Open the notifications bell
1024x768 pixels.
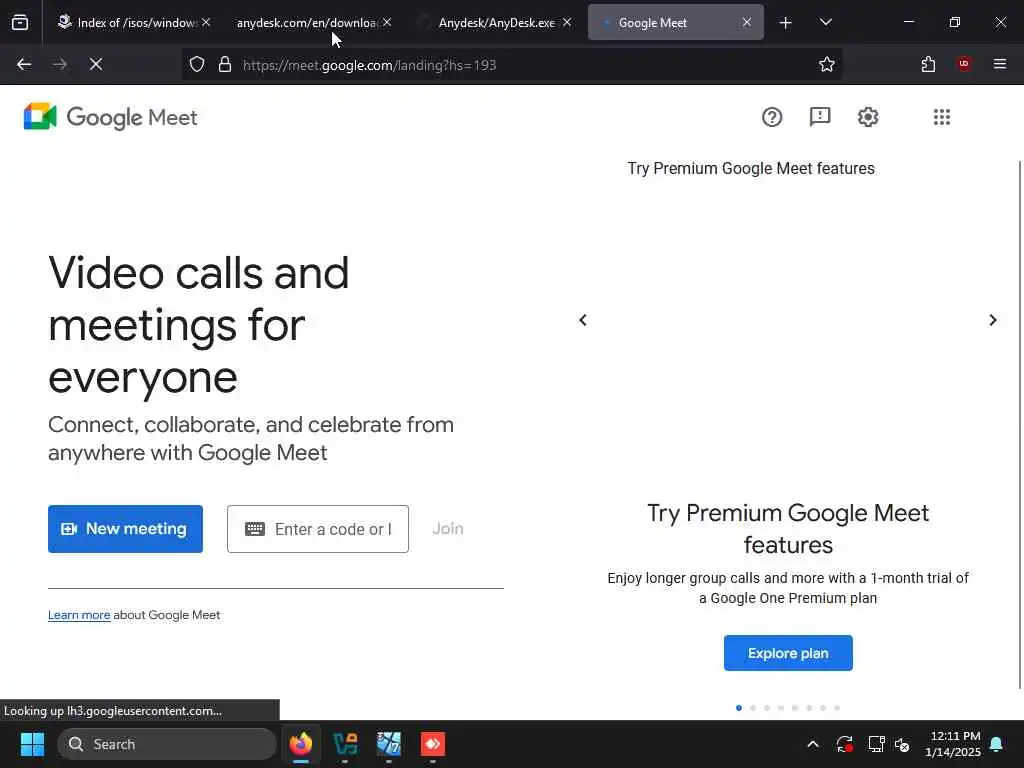(997, 744)
